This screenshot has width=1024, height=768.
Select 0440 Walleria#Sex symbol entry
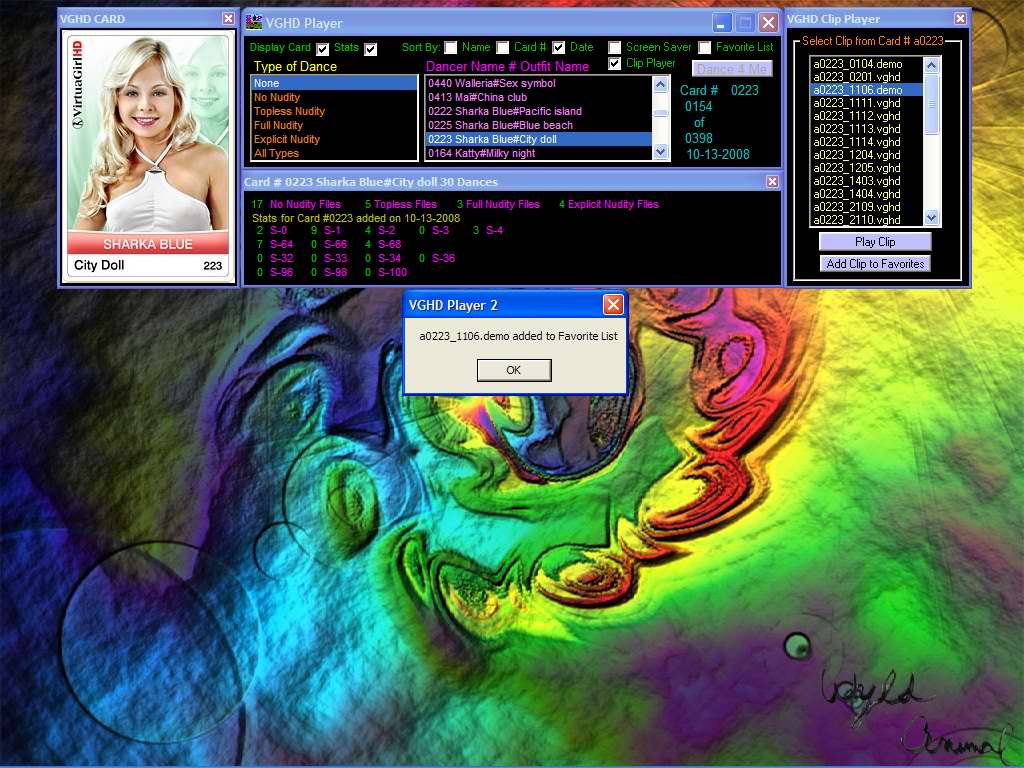pyautogui.click(x=539, y=83)
